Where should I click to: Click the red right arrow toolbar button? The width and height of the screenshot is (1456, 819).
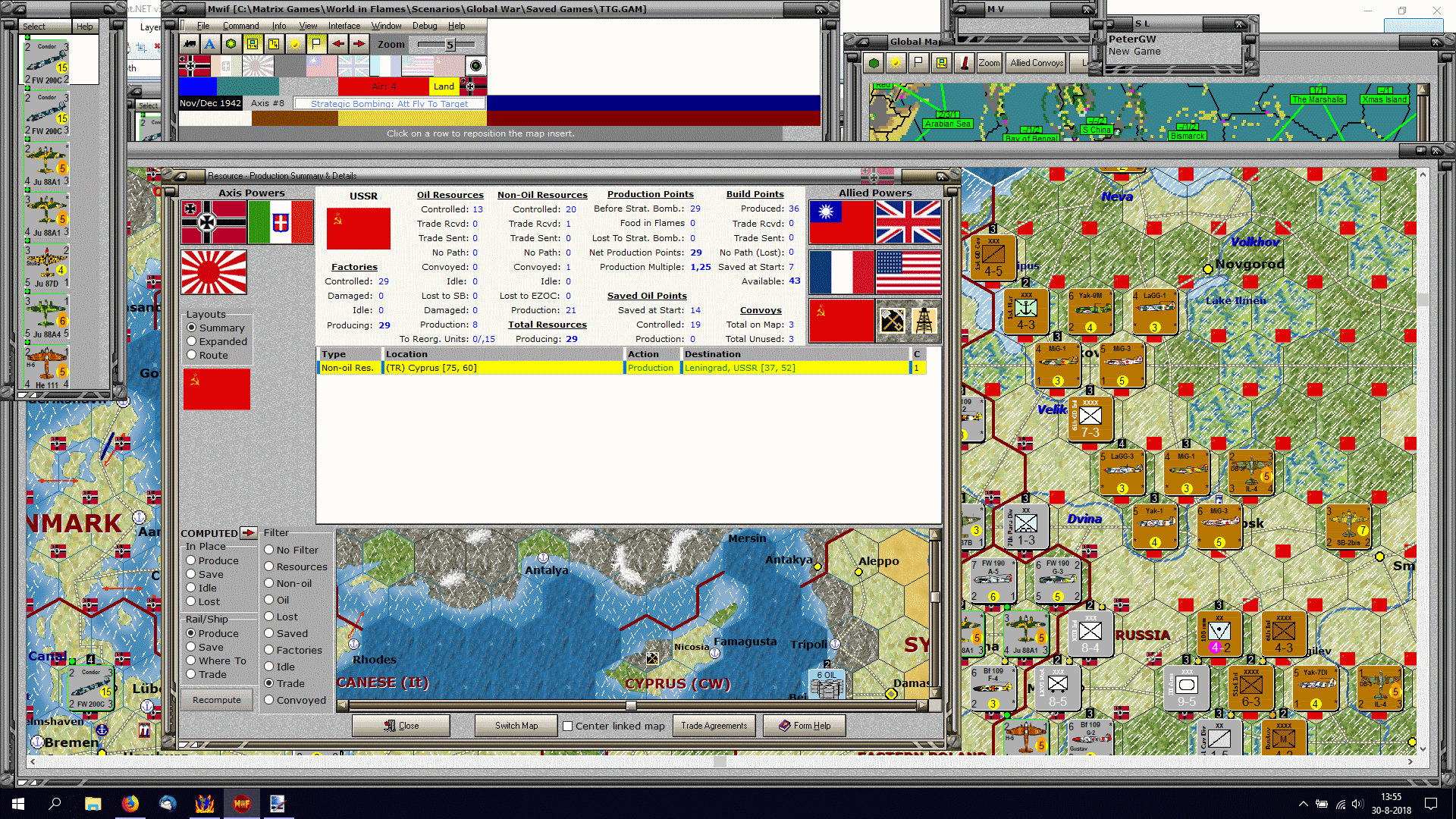click(x=359, y=44)
